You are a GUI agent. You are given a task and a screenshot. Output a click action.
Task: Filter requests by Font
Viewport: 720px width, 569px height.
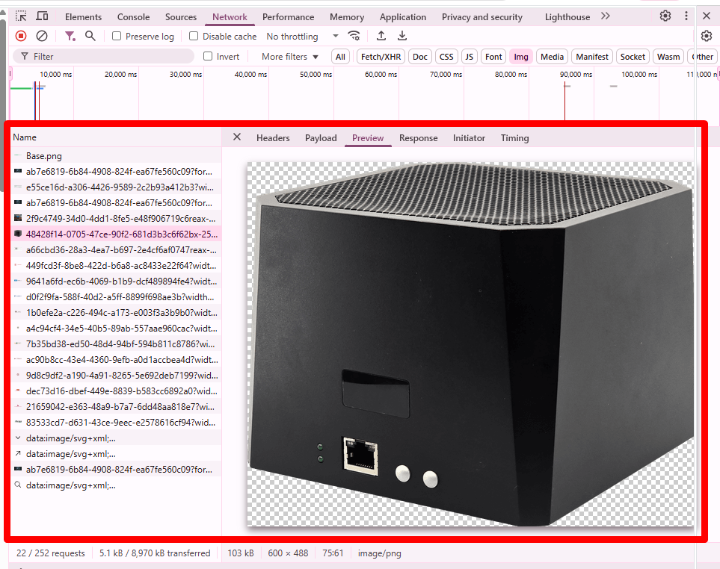pyautogui.click(x=493, y=56)
